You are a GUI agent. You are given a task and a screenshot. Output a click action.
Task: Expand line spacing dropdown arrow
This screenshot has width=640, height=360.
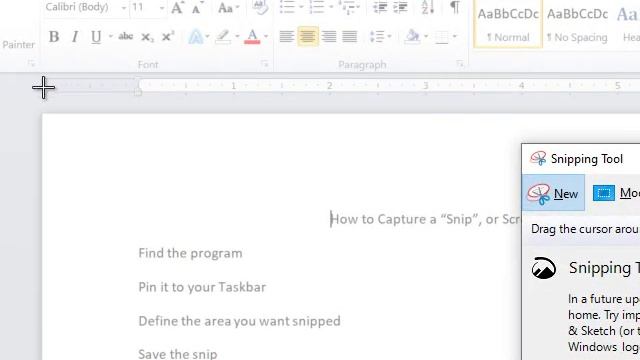point(389,37)
